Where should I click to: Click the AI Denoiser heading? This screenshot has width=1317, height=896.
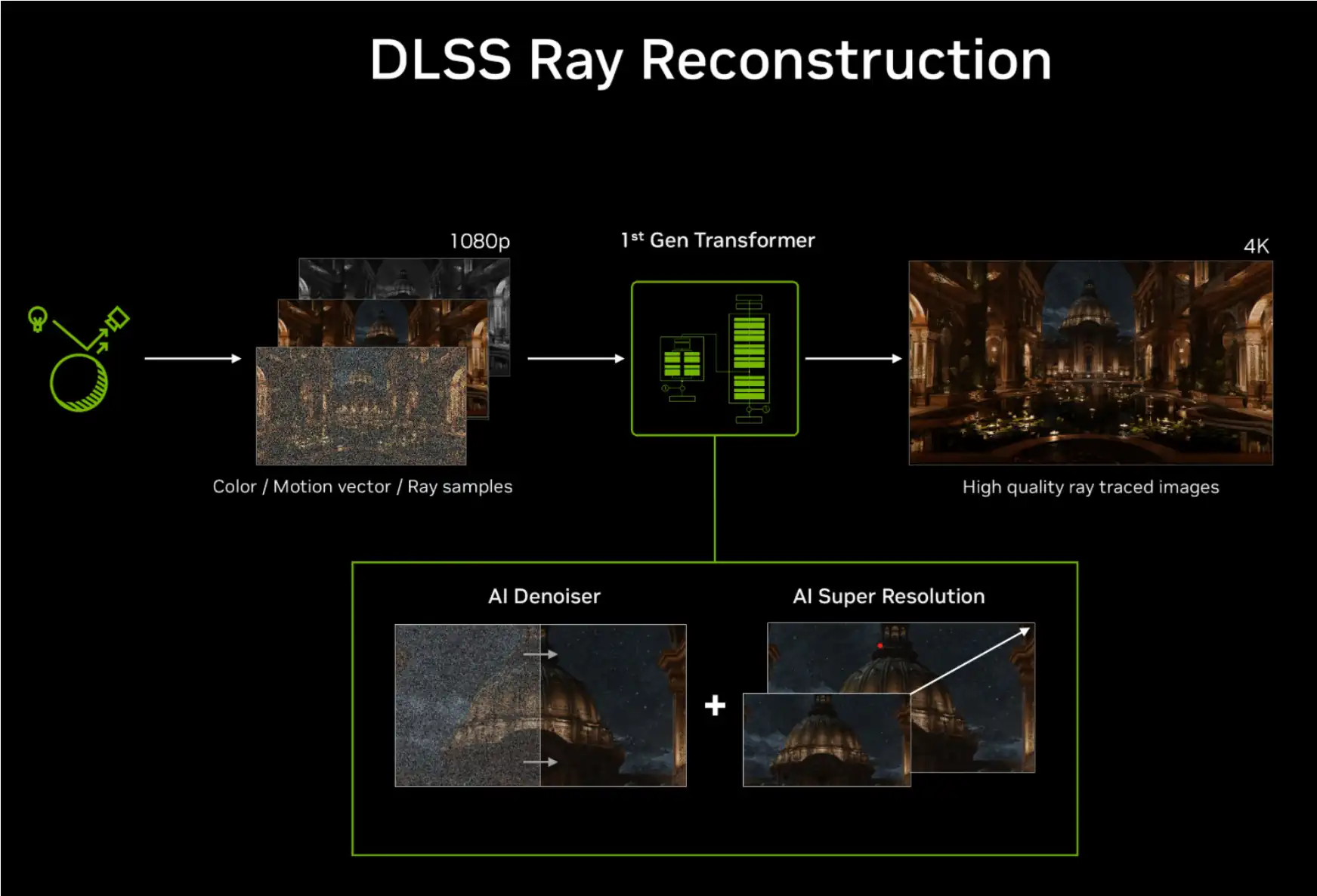click(544, 596)
